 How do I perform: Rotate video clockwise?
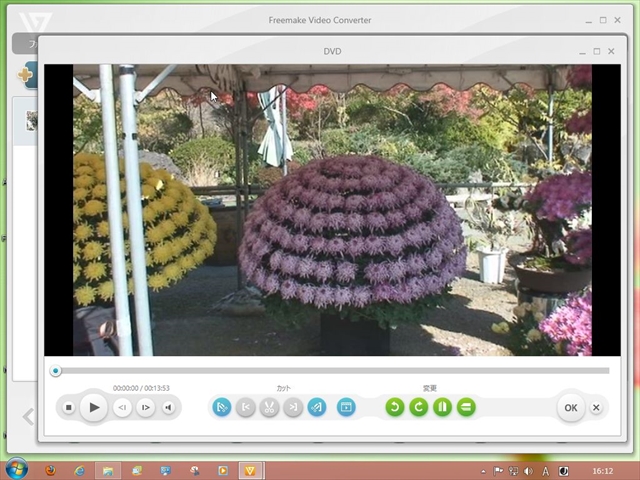(419, 407)
